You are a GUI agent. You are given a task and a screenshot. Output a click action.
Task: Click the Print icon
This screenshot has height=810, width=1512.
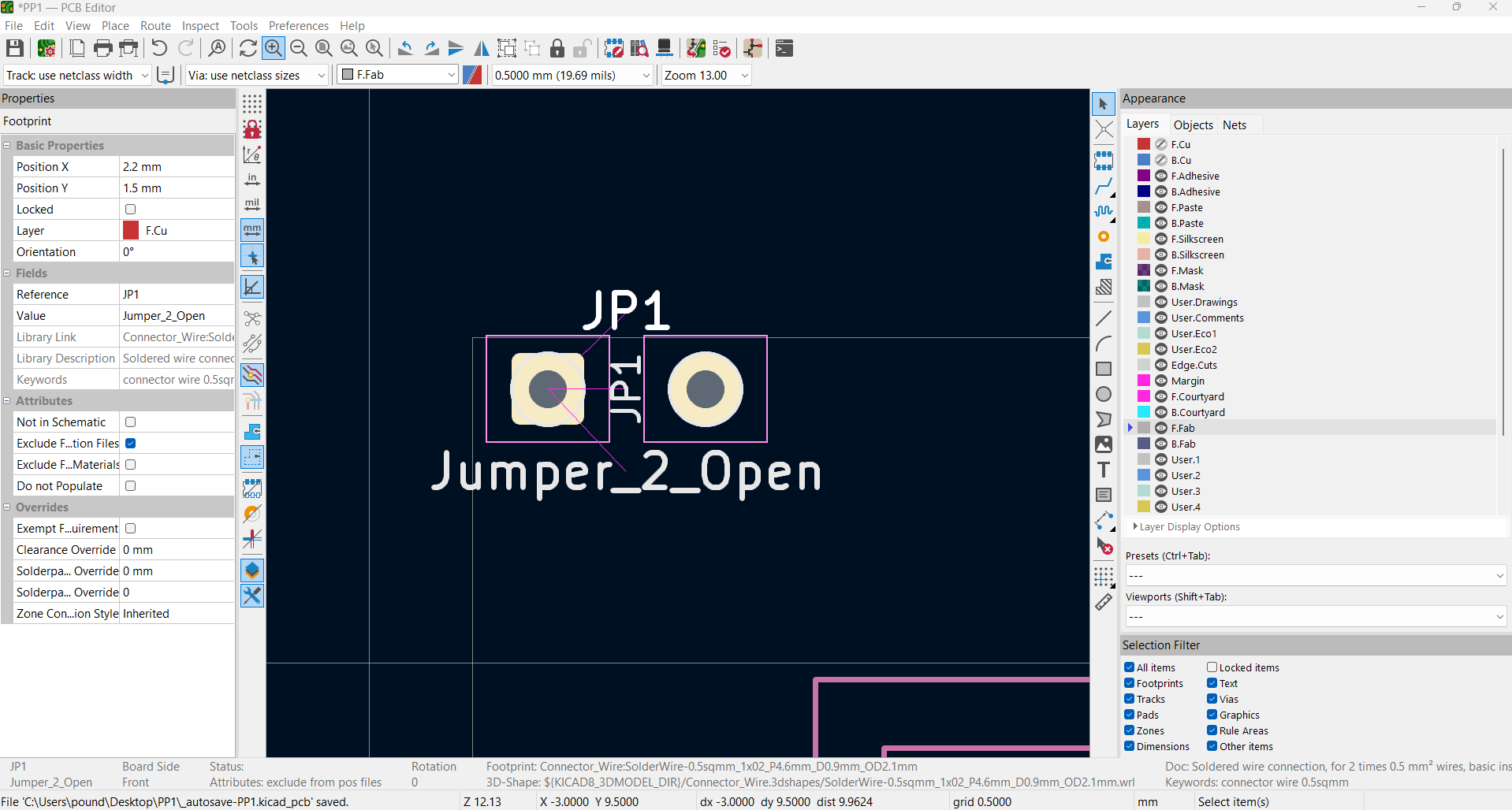pyautogui.click(x=102, y=49)
